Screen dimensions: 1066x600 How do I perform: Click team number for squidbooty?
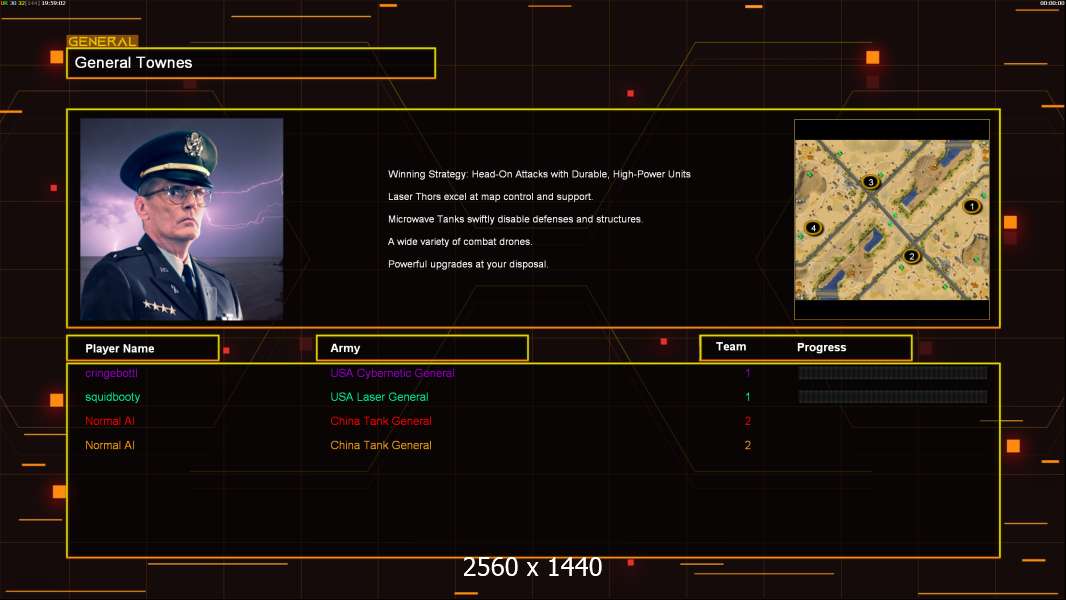[747, 397]
